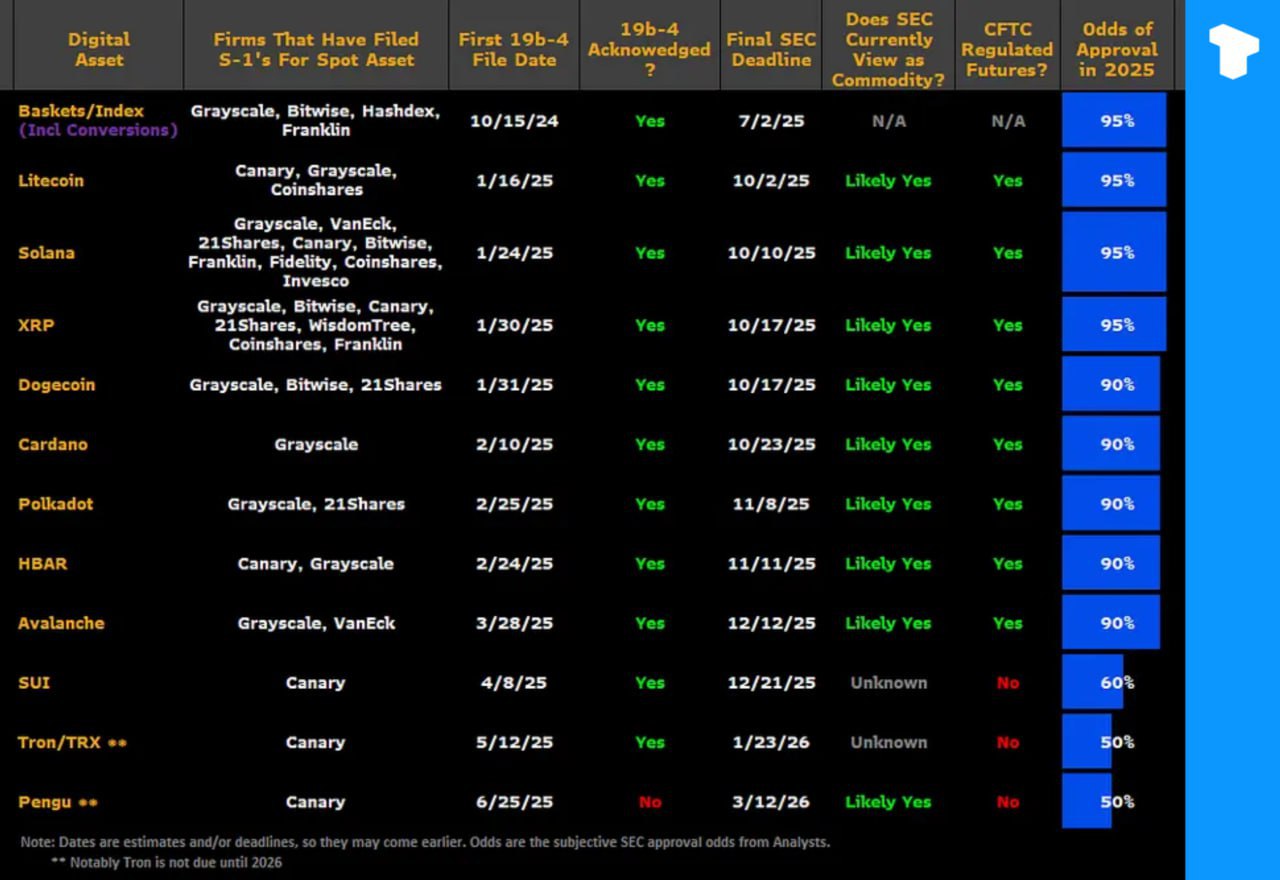The image size is (1280, 880).
Task: Select the "Polkadot" asset name
Action: tap(56, 504)
